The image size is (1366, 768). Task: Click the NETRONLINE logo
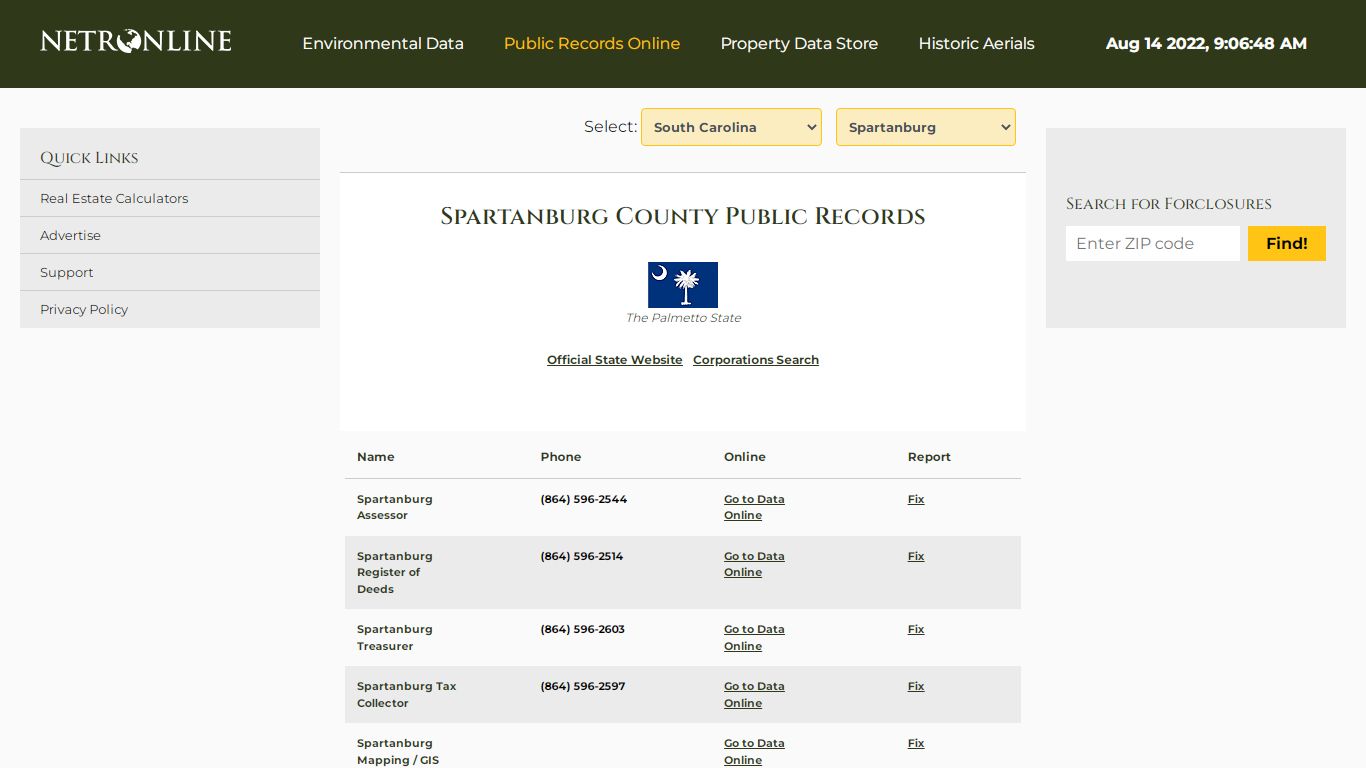click(136, 41)
